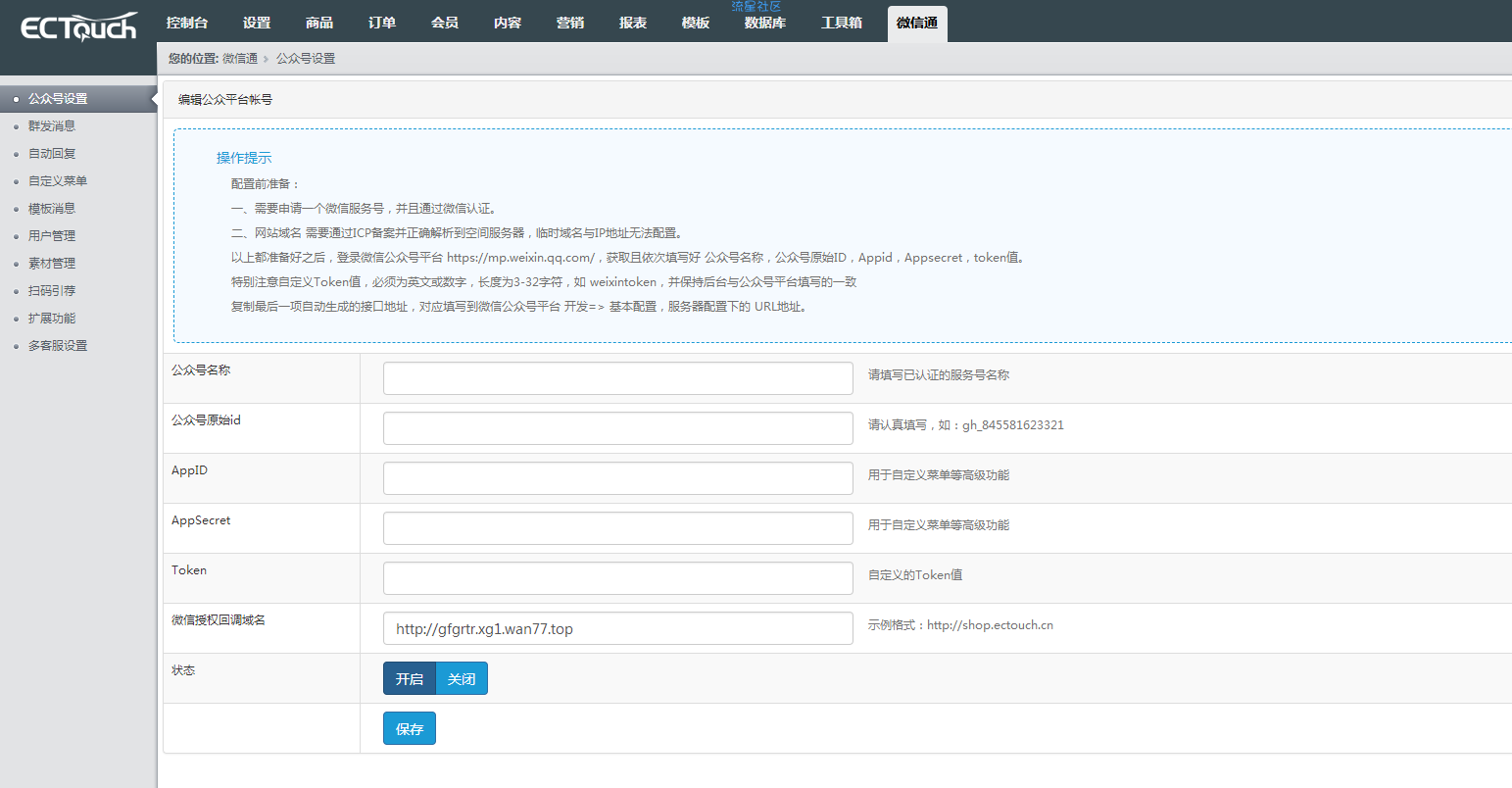The height and width of the screenshot is (788, 1512).
Task: Select 会员 in the top bar
Action: click(x=445, y=23)
